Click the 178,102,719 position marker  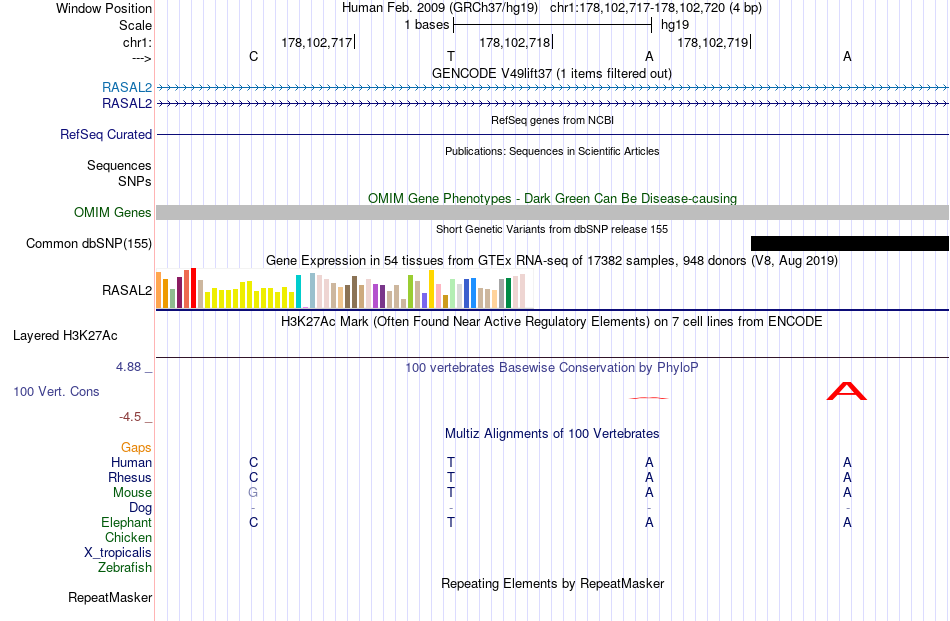tap(714, 42)
